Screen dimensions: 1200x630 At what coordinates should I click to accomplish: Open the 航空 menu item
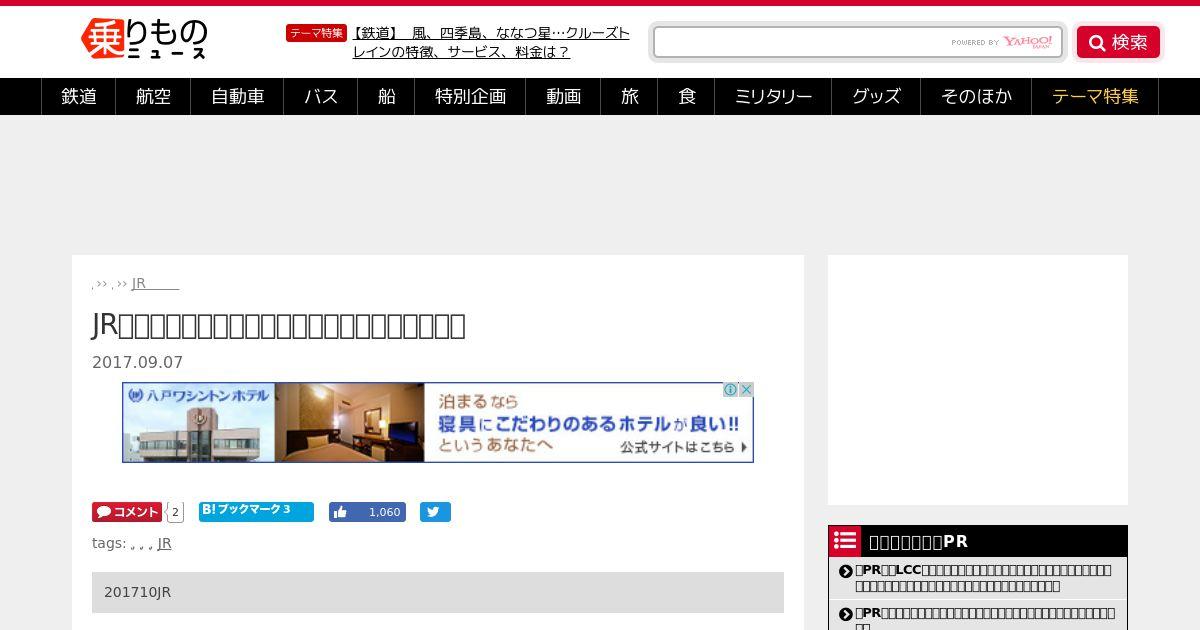(153, 96)
